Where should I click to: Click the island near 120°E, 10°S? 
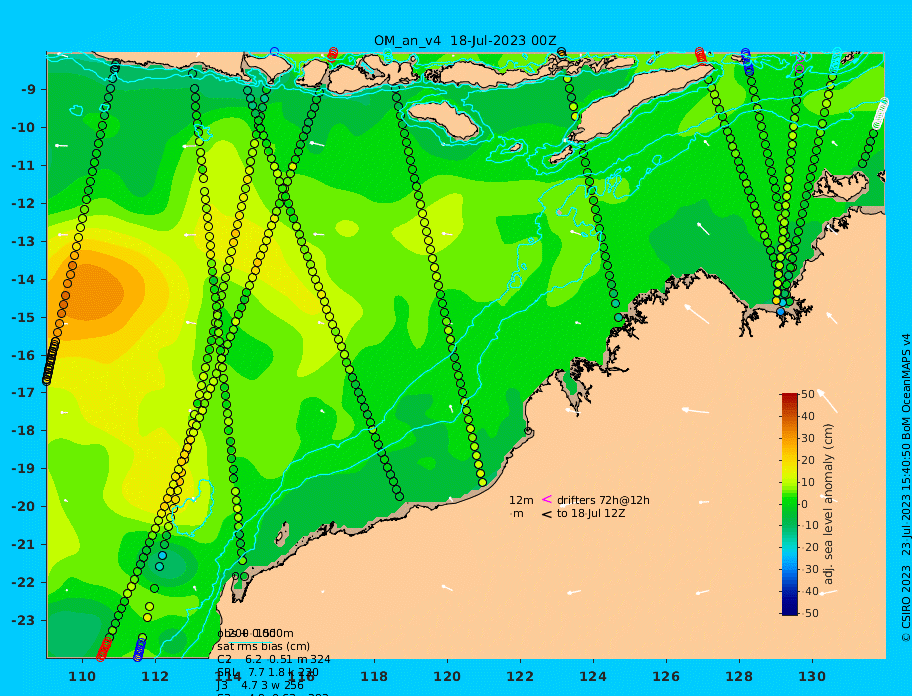coord(444,120)
